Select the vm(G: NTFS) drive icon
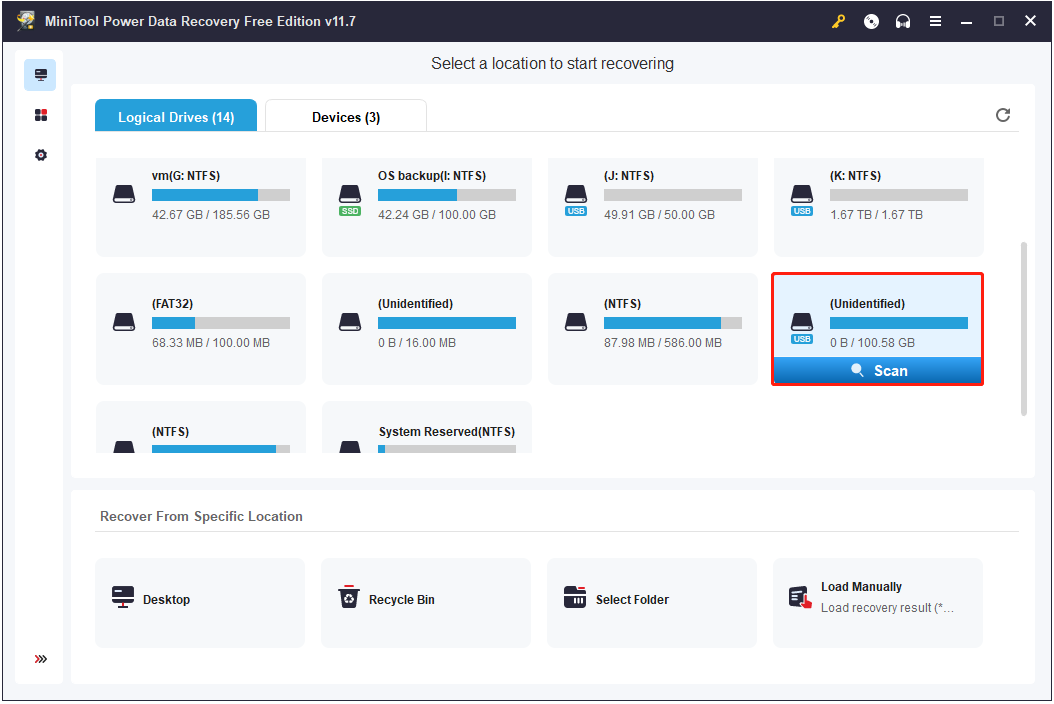The height and width of the screenshot is (704, 1054). pos(124,194)
